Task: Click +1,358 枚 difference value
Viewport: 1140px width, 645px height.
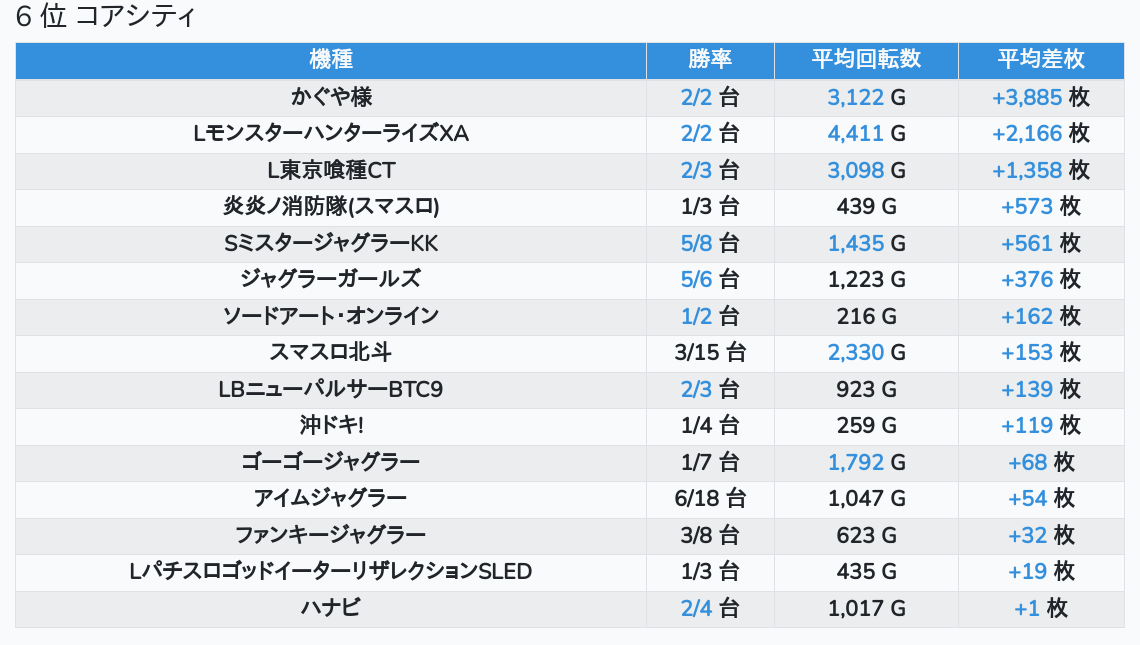Action: pos(1040,170)
